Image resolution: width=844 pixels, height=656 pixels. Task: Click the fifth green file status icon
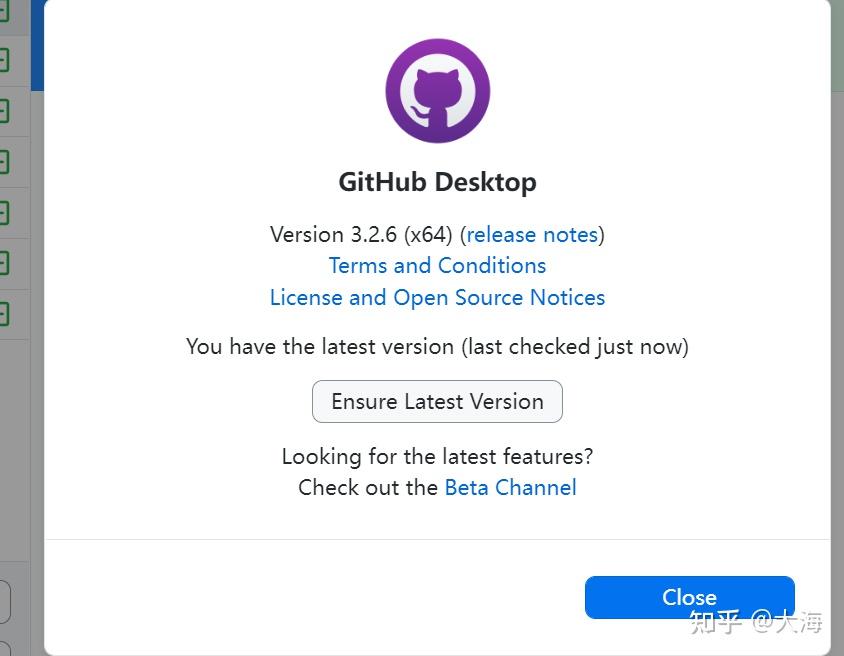3,212
